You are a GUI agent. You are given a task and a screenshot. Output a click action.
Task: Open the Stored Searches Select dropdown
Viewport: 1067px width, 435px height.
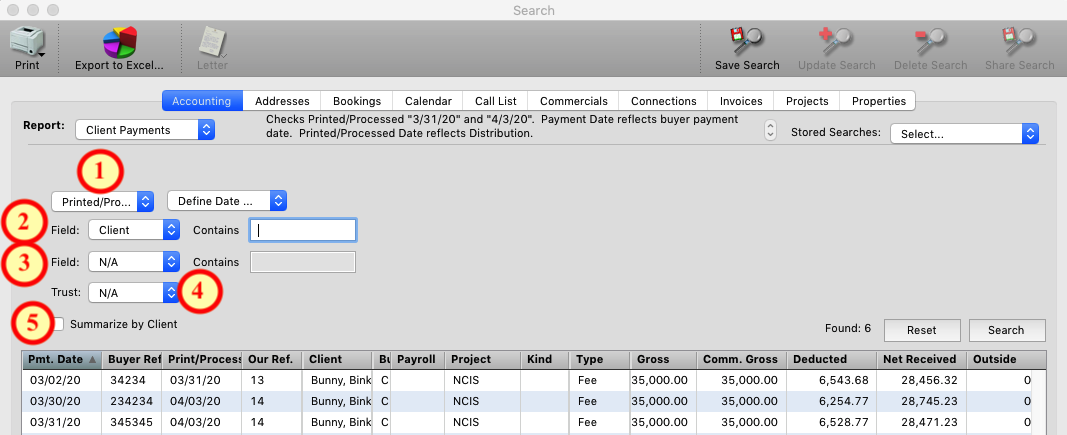[x=964, y=134]
